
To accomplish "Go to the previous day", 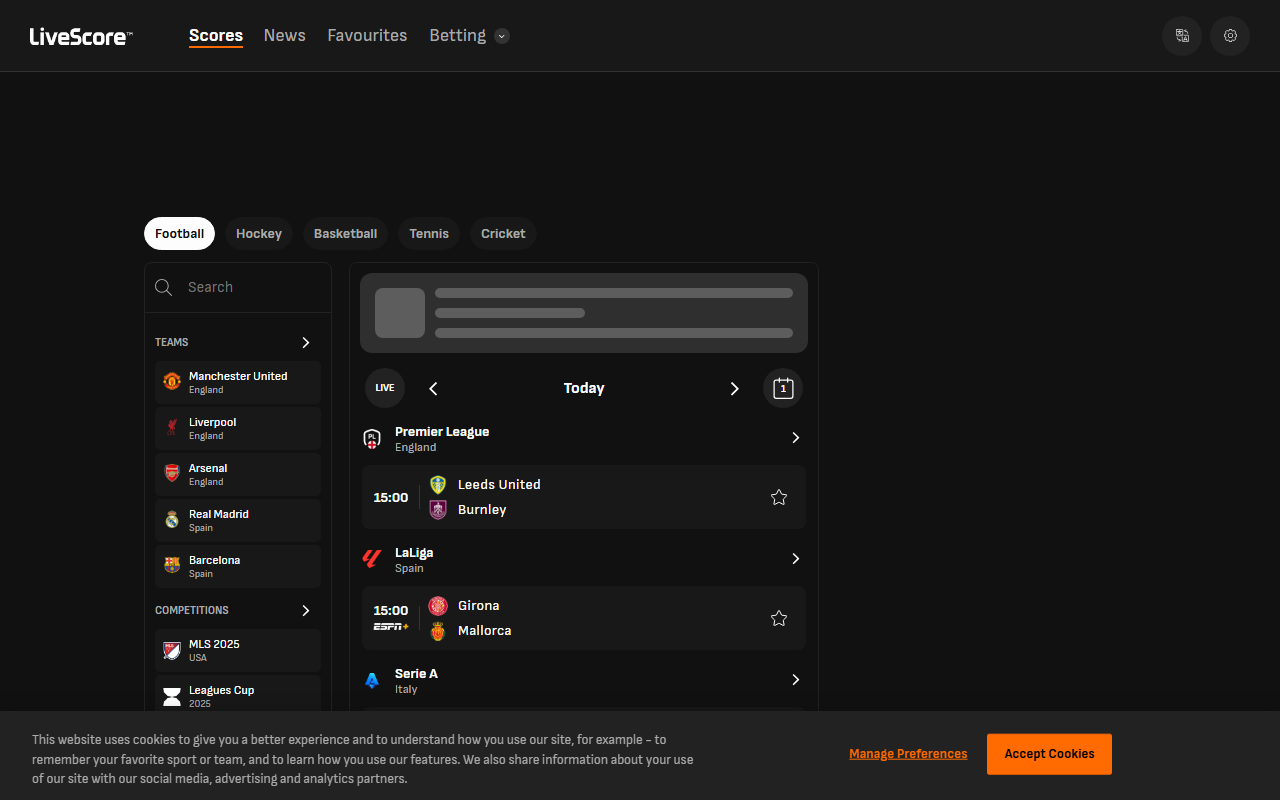I will (x=433, y=388).
